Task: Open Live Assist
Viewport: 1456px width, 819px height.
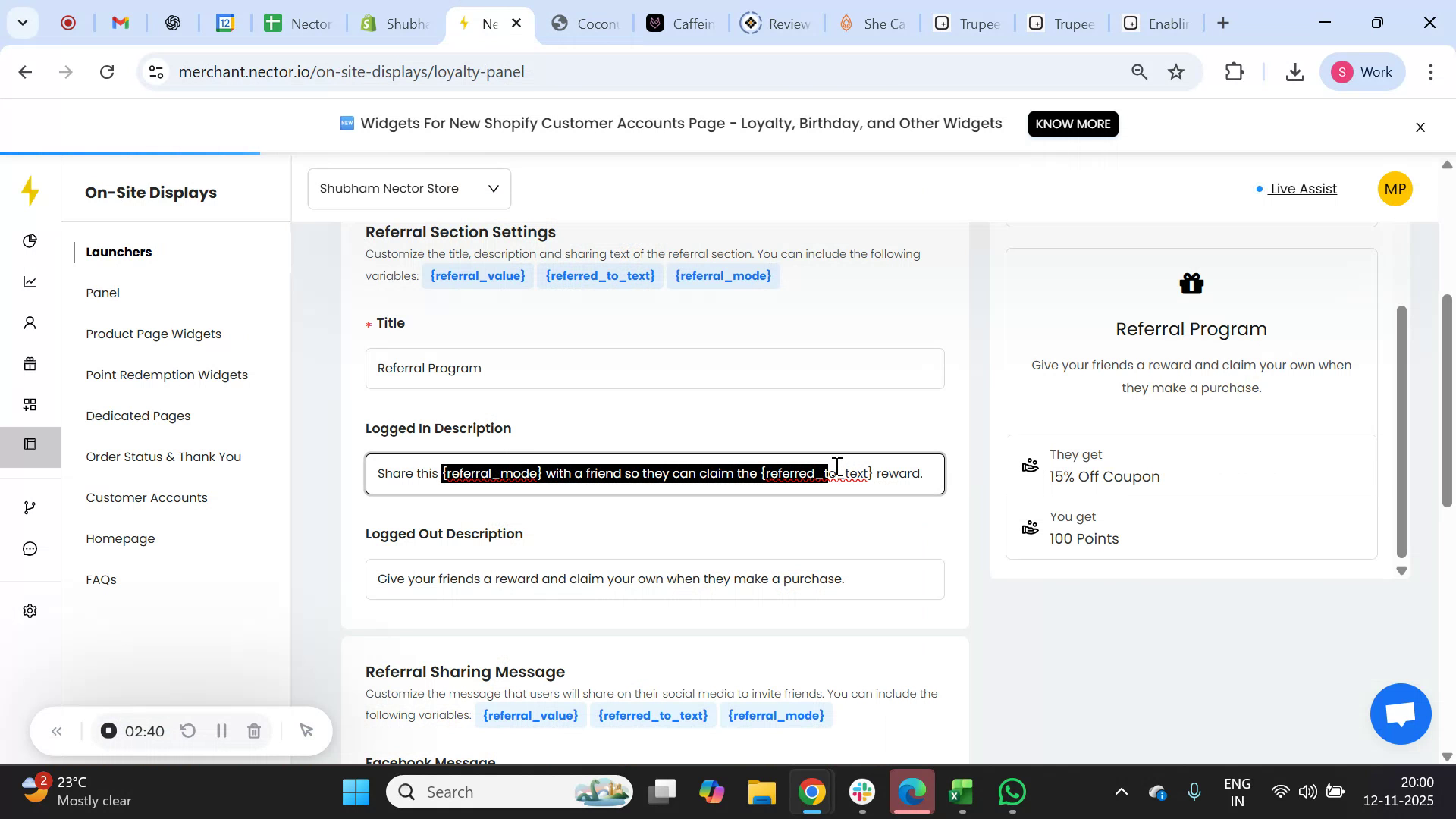Action: (1301, 189)
